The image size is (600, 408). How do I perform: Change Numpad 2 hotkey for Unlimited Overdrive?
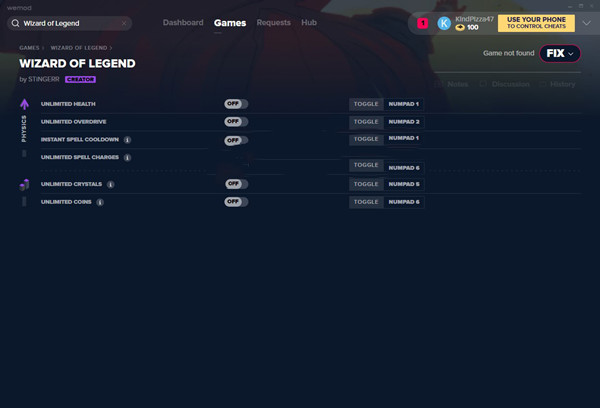[x=404, y=122]
